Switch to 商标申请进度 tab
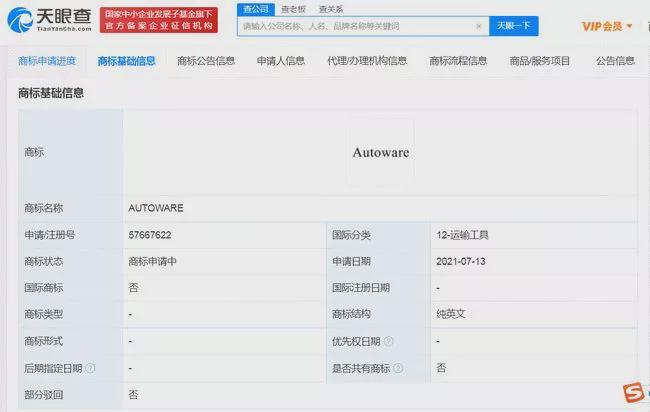The image size is (650, 412). pyautogui.click(x=47, y=61)
